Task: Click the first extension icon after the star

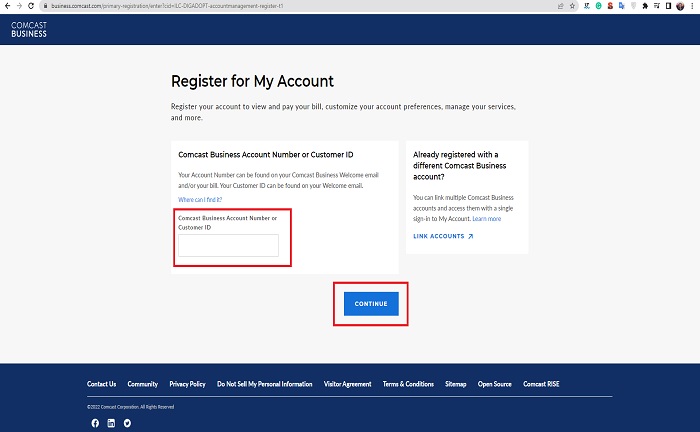Action: pos(587,6)
